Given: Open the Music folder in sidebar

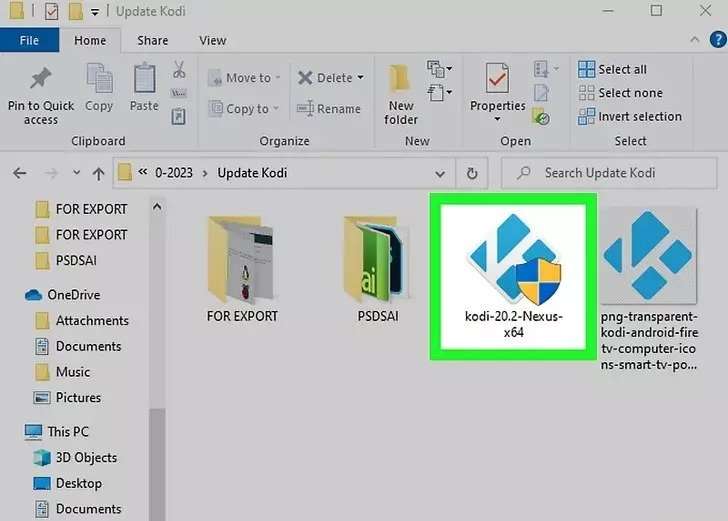Looking at the screenshot, I should click(x=63, y=372).
